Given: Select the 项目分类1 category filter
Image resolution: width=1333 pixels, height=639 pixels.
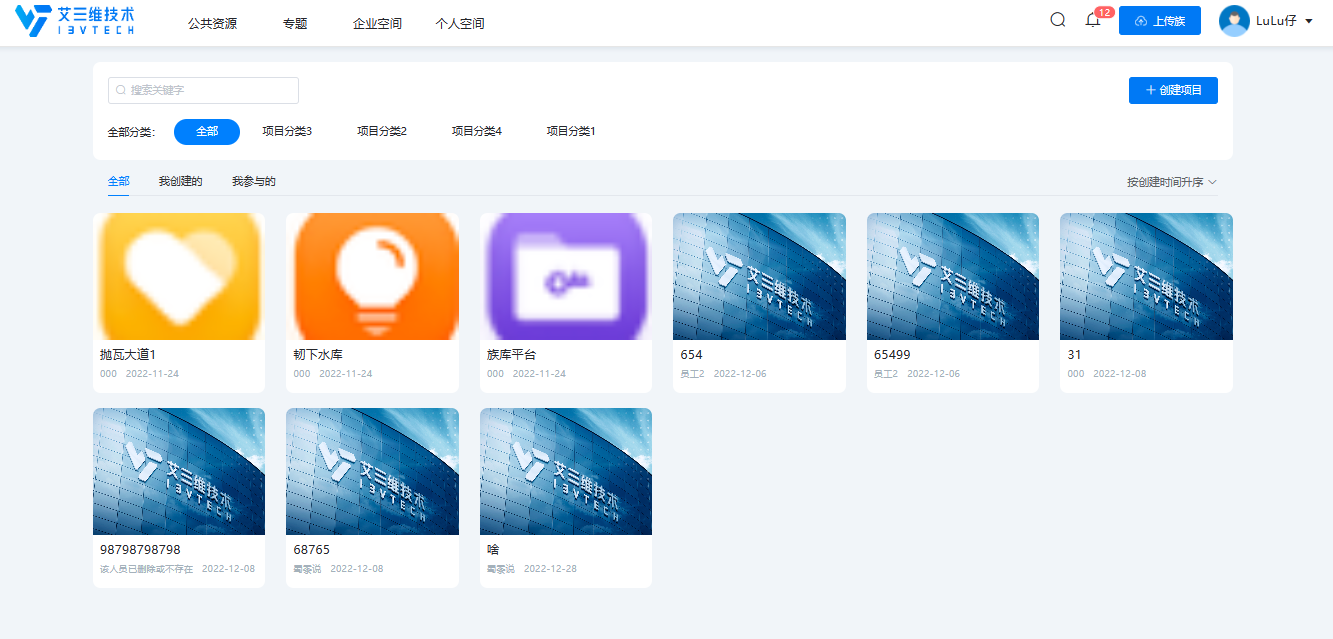Looking at the screenshot, I should click(570, 130).
